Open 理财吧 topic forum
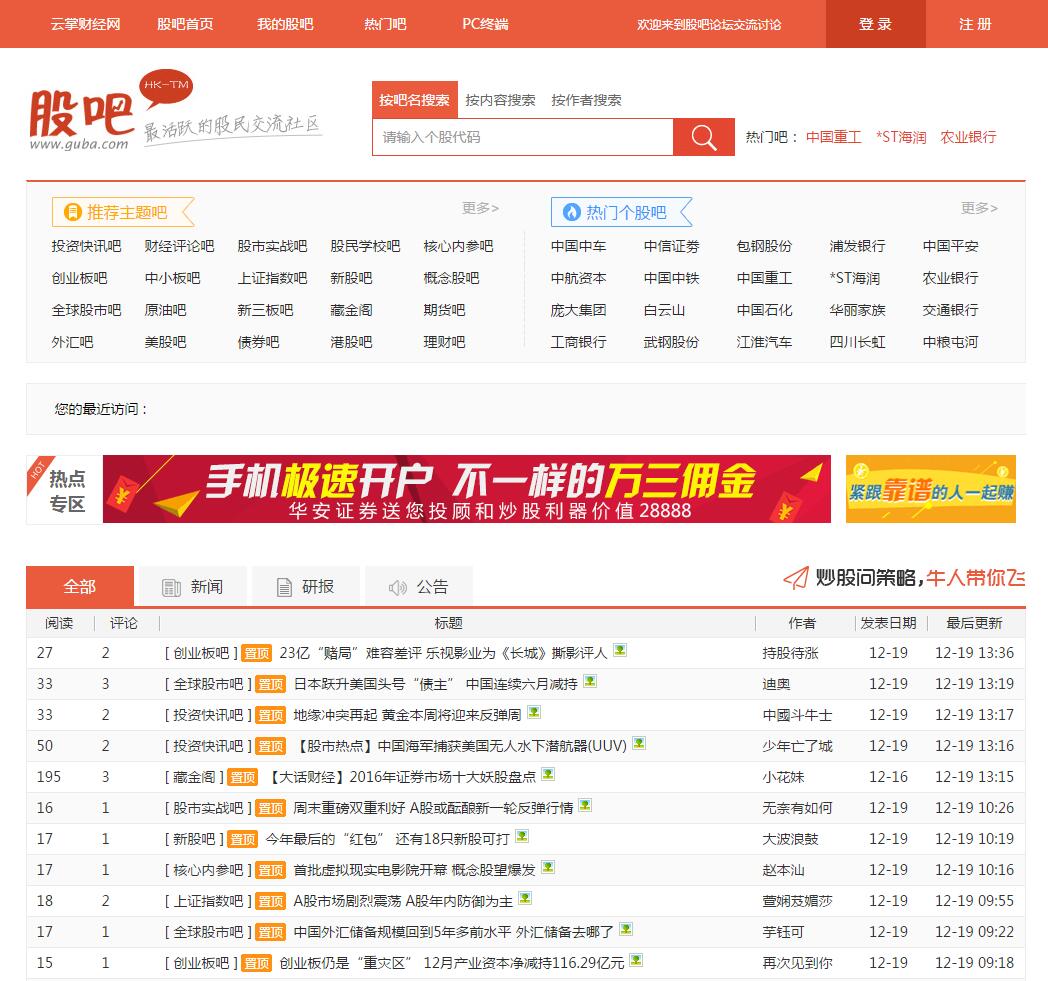The height and width of the screenshot is (981, 1048). pyautogui.click(x=444, y=342)
